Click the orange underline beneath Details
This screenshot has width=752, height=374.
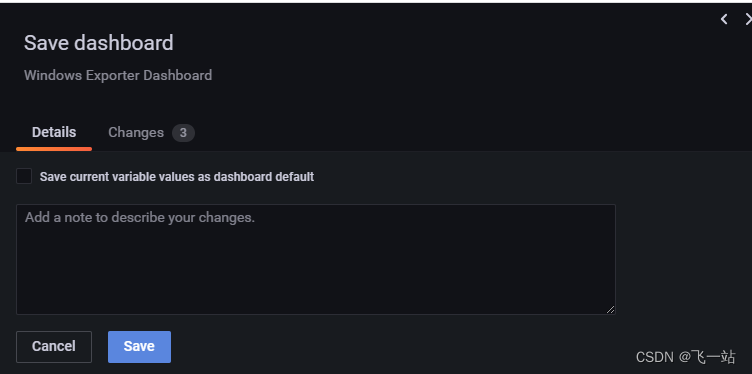pyautogui.click(x=54, y=149)
